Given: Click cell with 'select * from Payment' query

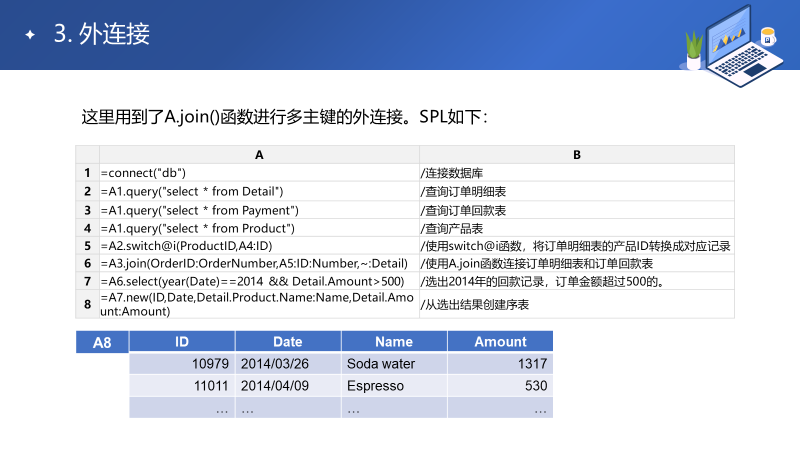Looking at the screenshot, I should click(x=259, y=210).
